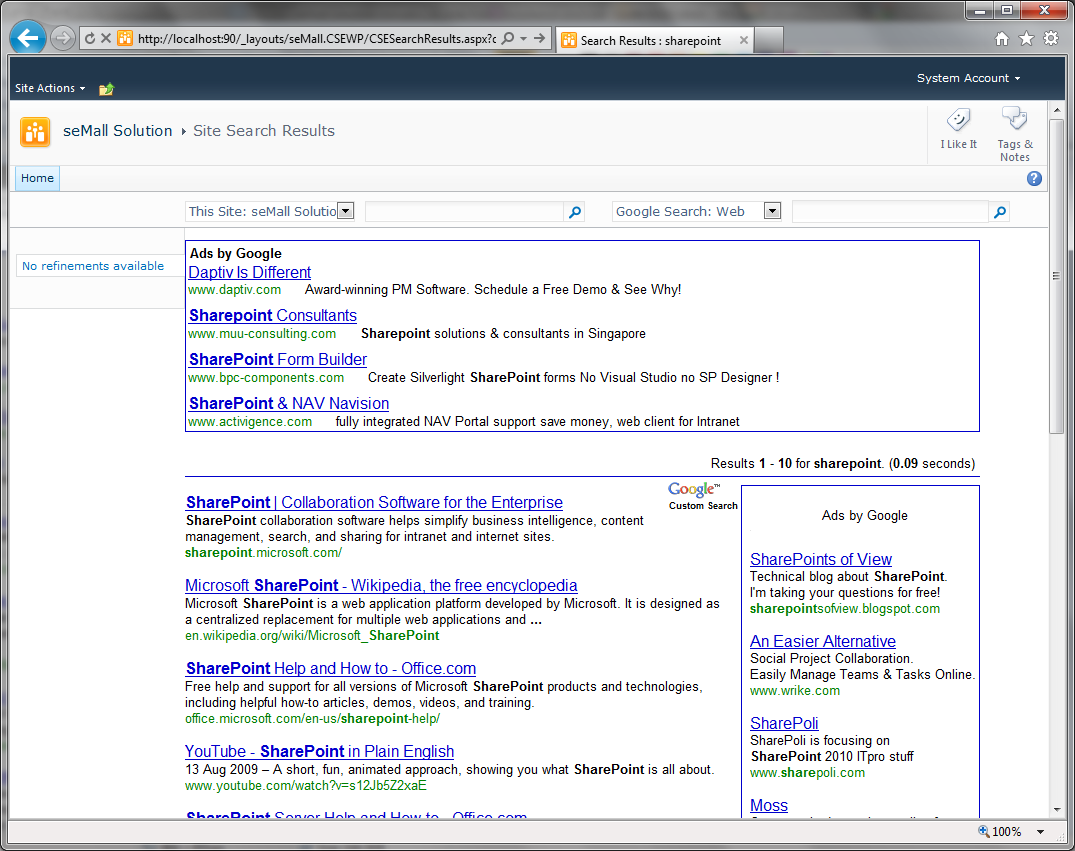Image resolution: width=1075 pixels, height=851 pixels.
Task: Click the Google Search text input field
Action: [x=889, y=212]
